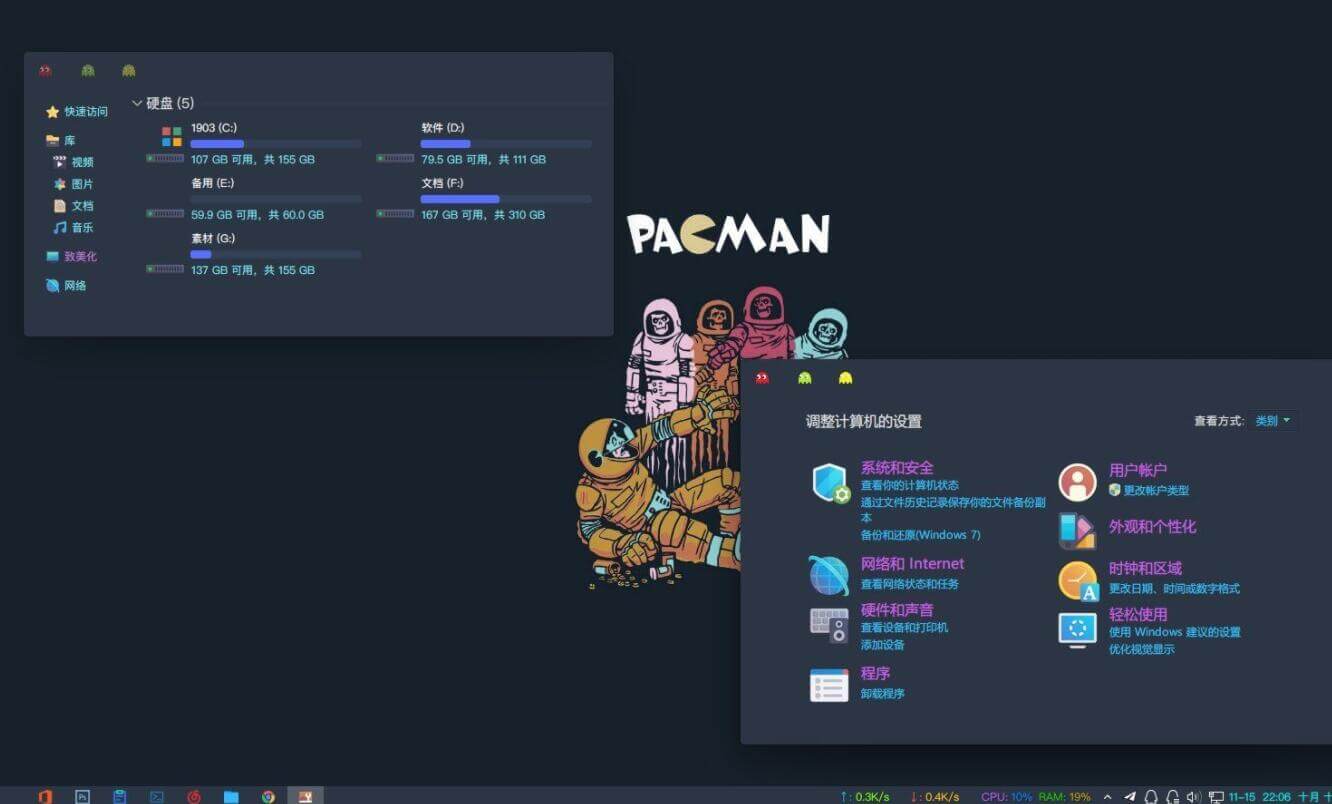This screenshot has width=1332, height=804.
Task: Select 快速访问 in the sidebar
Action: pyautogui.click(x=85, y=112)
